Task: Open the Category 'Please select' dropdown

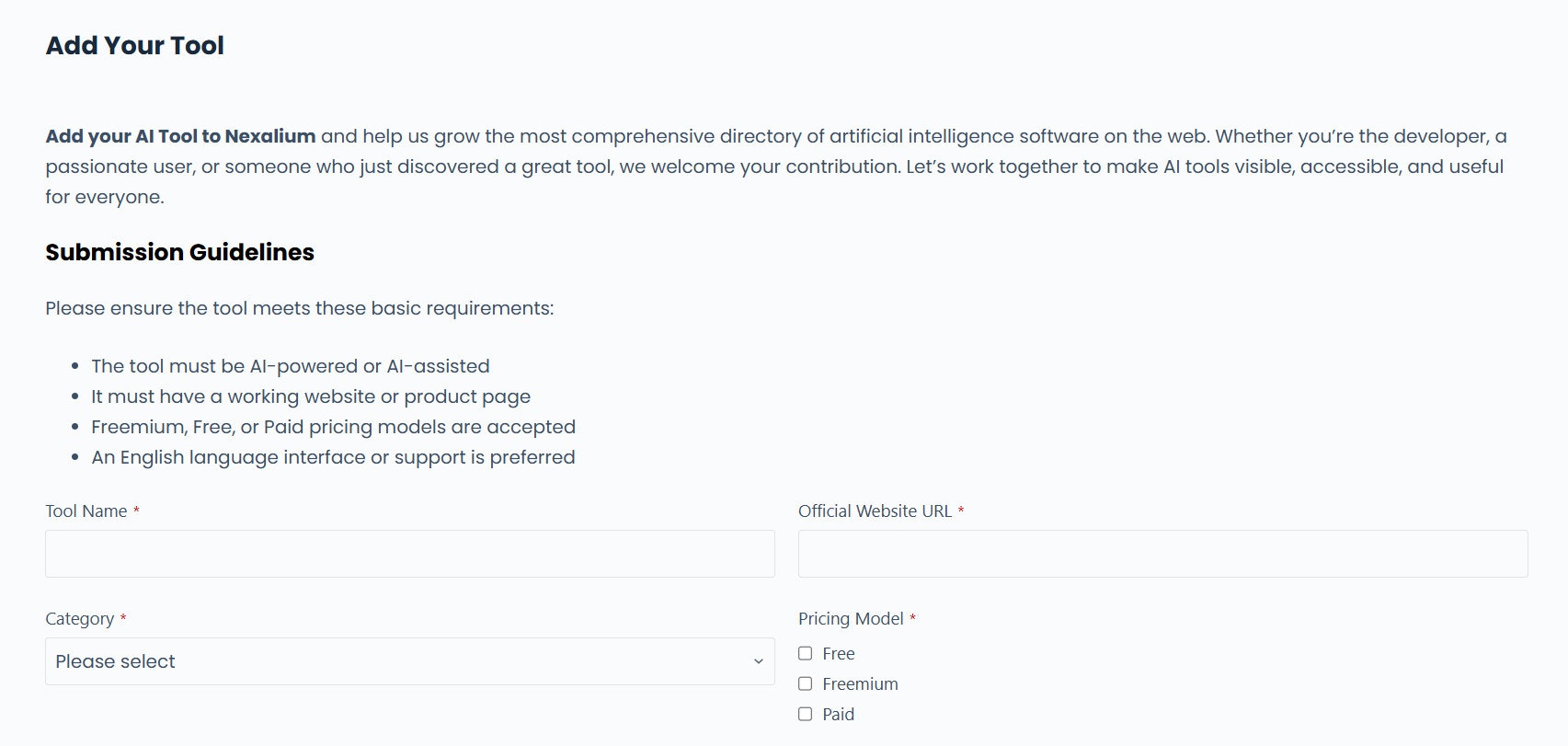Action: [x=409, y=661]
